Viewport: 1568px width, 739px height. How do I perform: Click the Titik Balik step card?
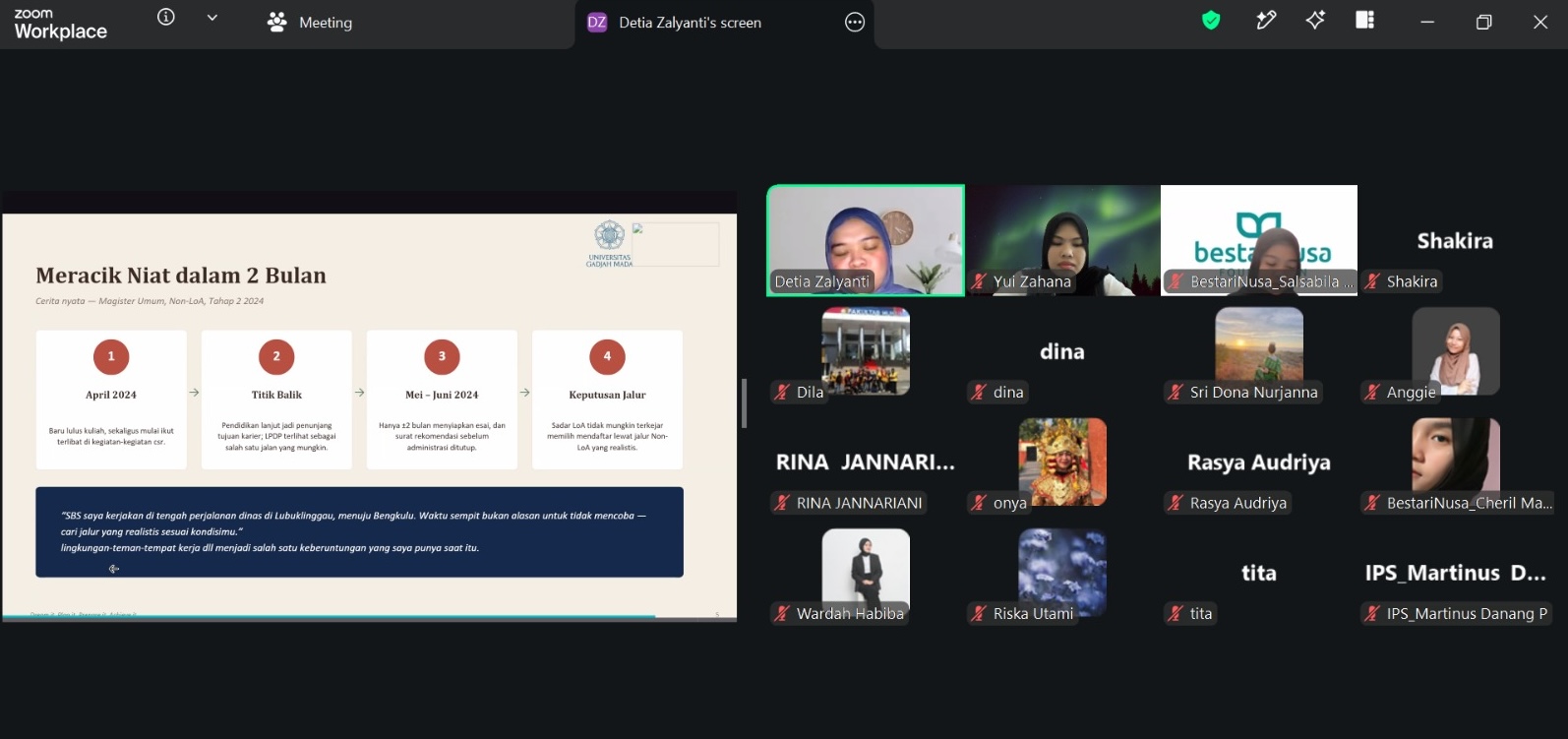tap(276, 400)
